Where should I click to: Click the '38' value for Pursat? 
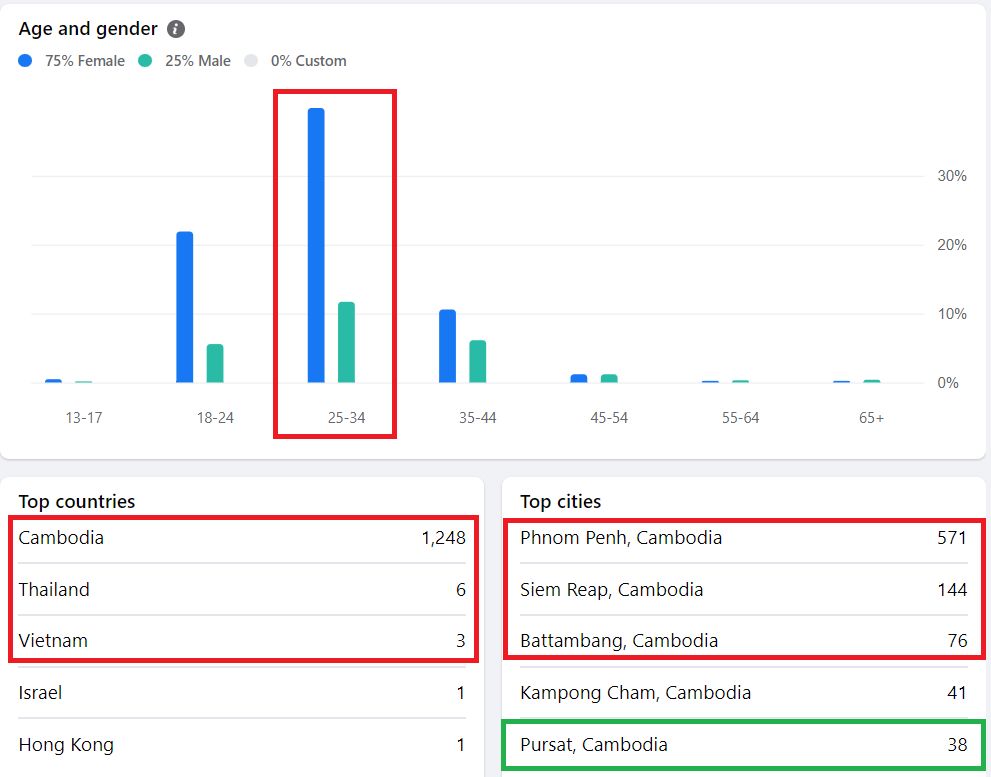(958, 745)
